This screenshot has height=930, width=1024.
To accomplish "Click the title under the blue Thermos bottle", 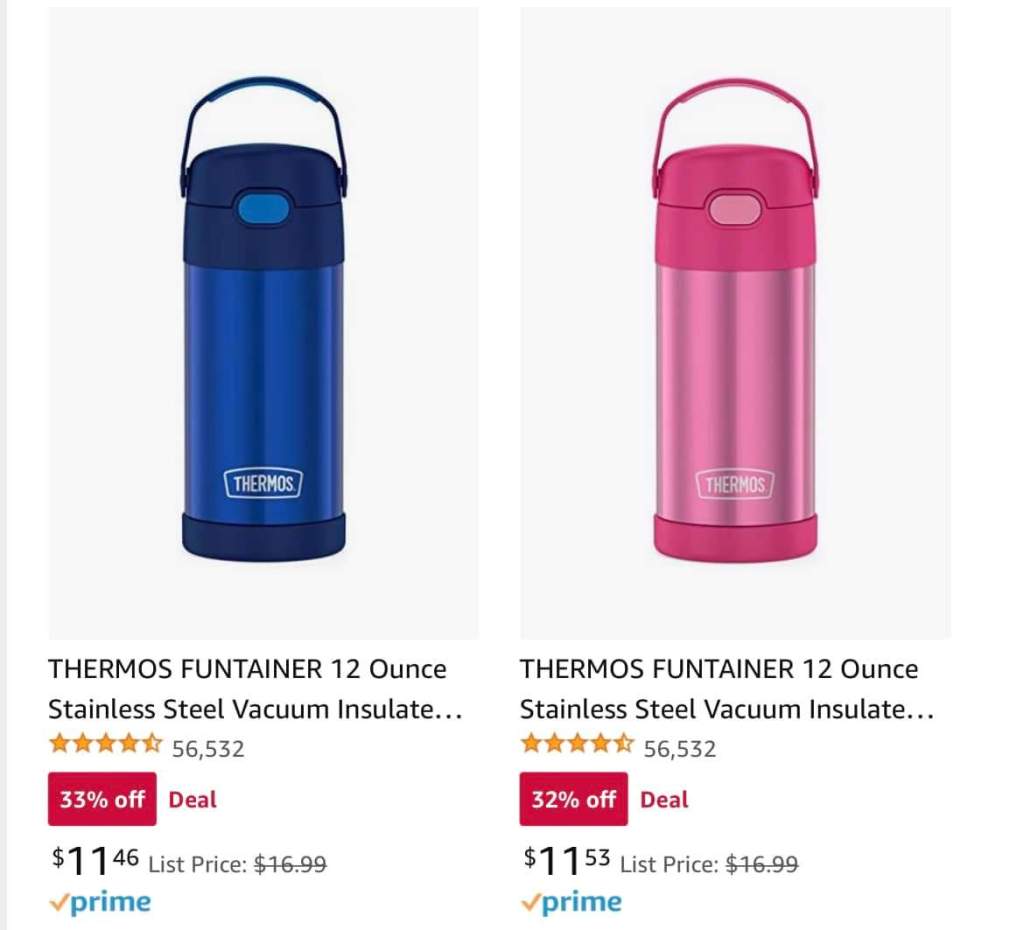I will (255, 689).
